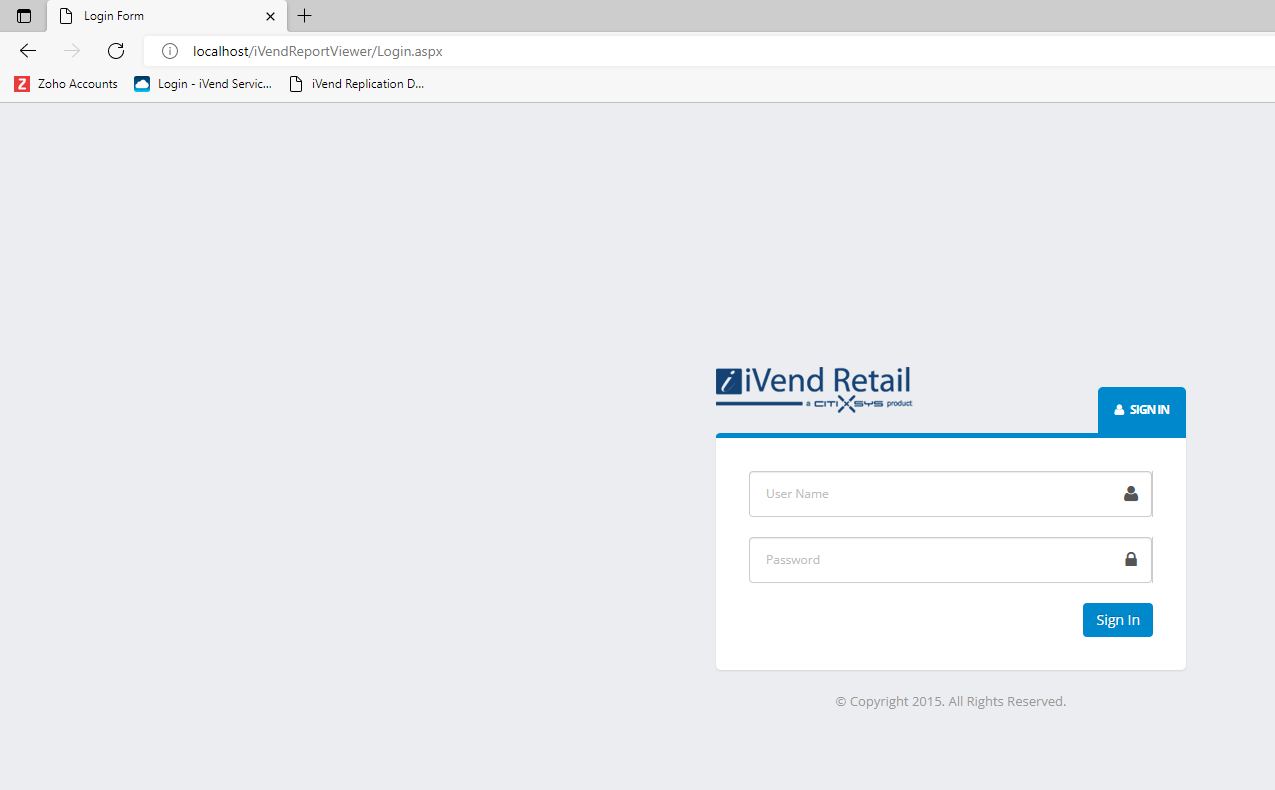Click the Zoho Accounts red favicon
This screenshot has width=1275, height=790.
pyautogui.click(x=22, y=84)
